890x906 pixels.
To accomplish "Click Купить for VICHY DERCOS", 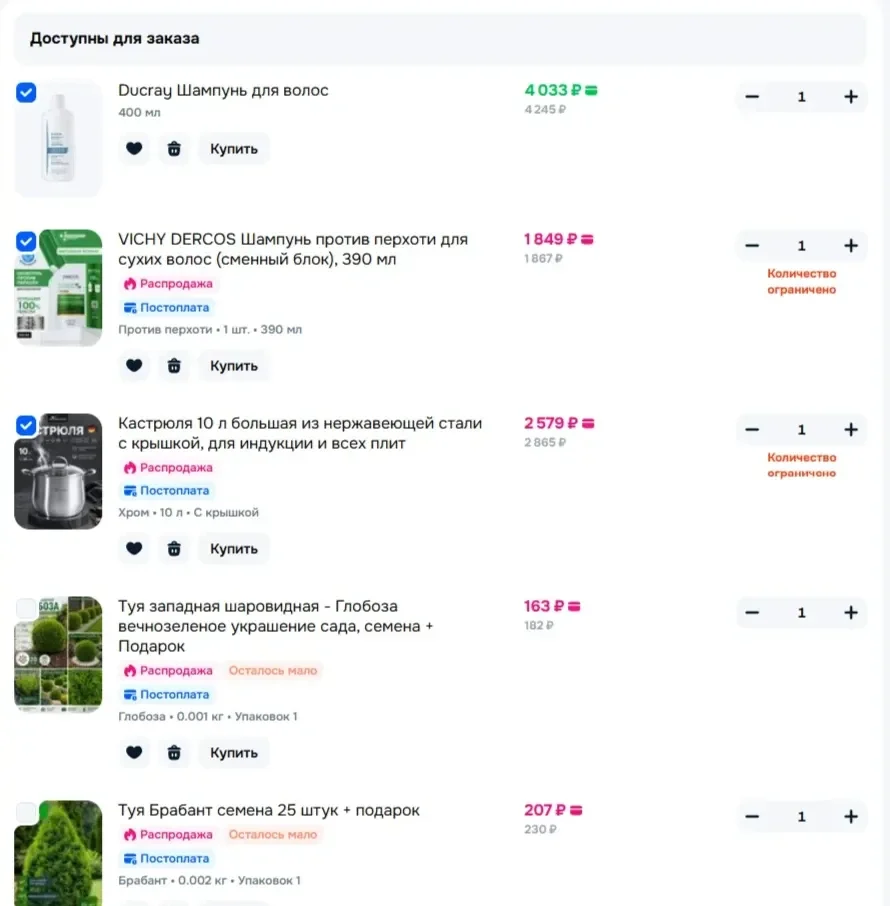I will pos(233,366).
